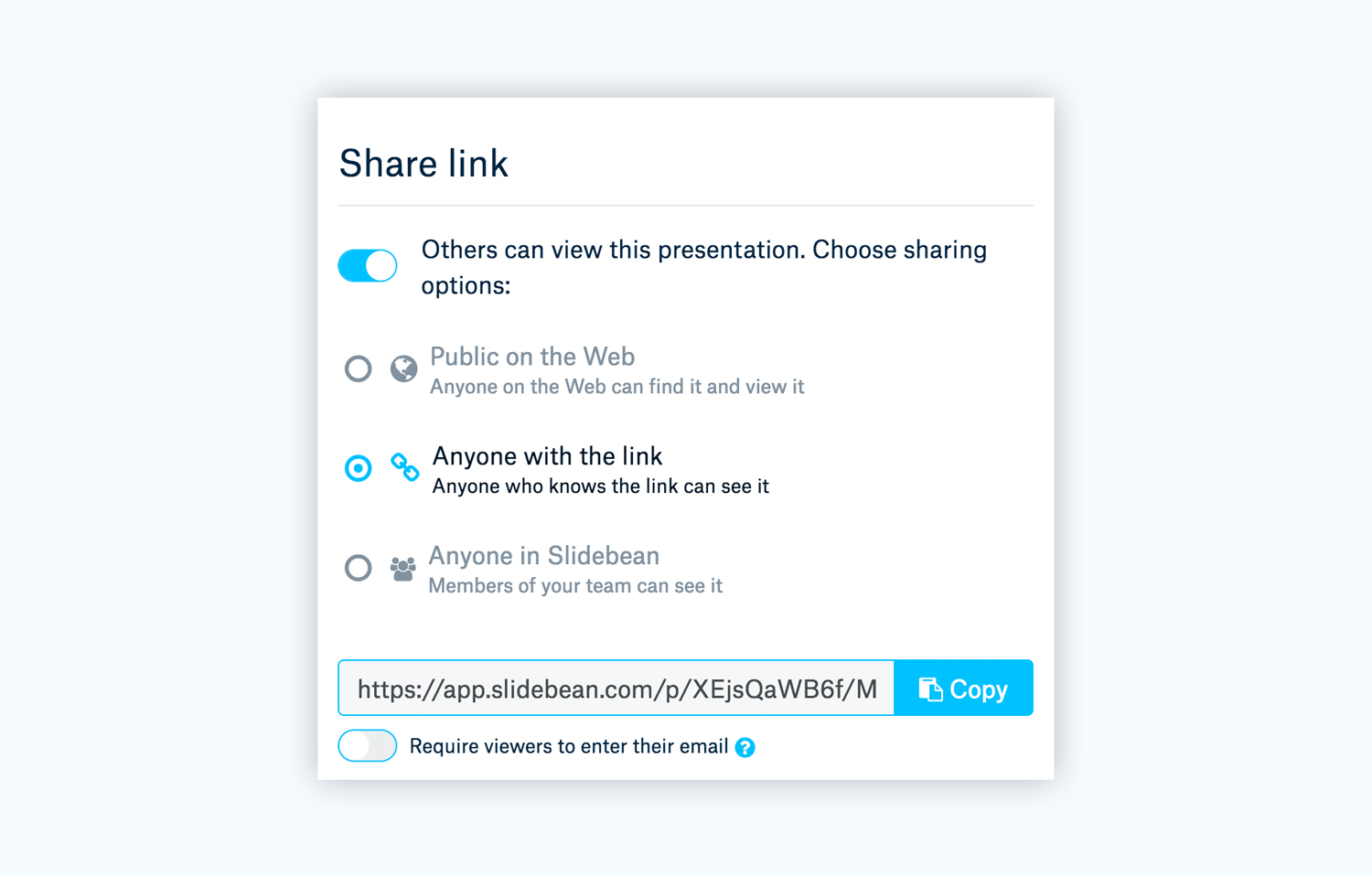Image resolution: width=1372 pixels, height=876 pixels.
Task: Select the Public on the Web radio button
Action: (359, 369)
